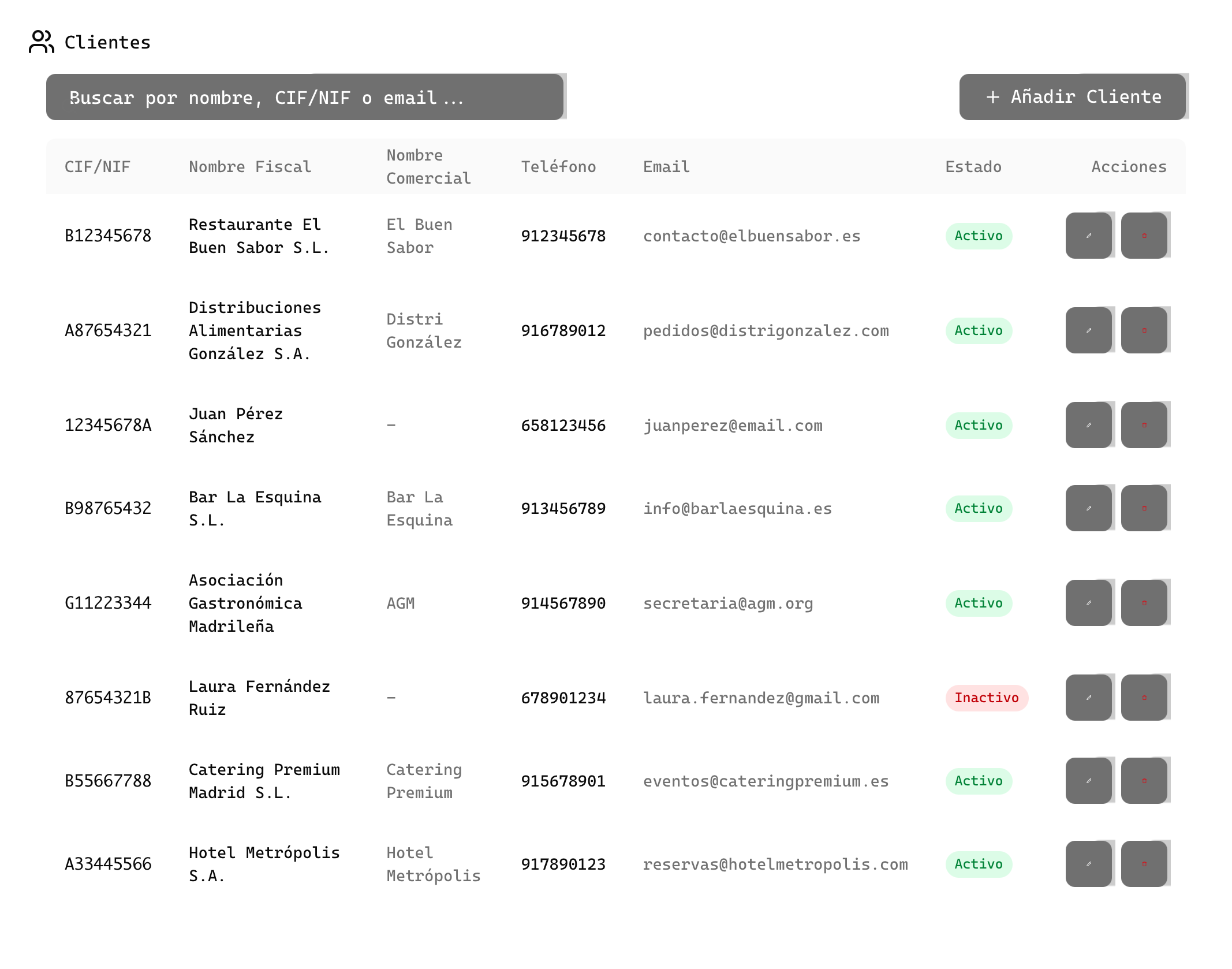Delete the Hotel Metrópolis S.A. client
Viewport: 1232px width, 969px height.
click(x=1144, y=864)
